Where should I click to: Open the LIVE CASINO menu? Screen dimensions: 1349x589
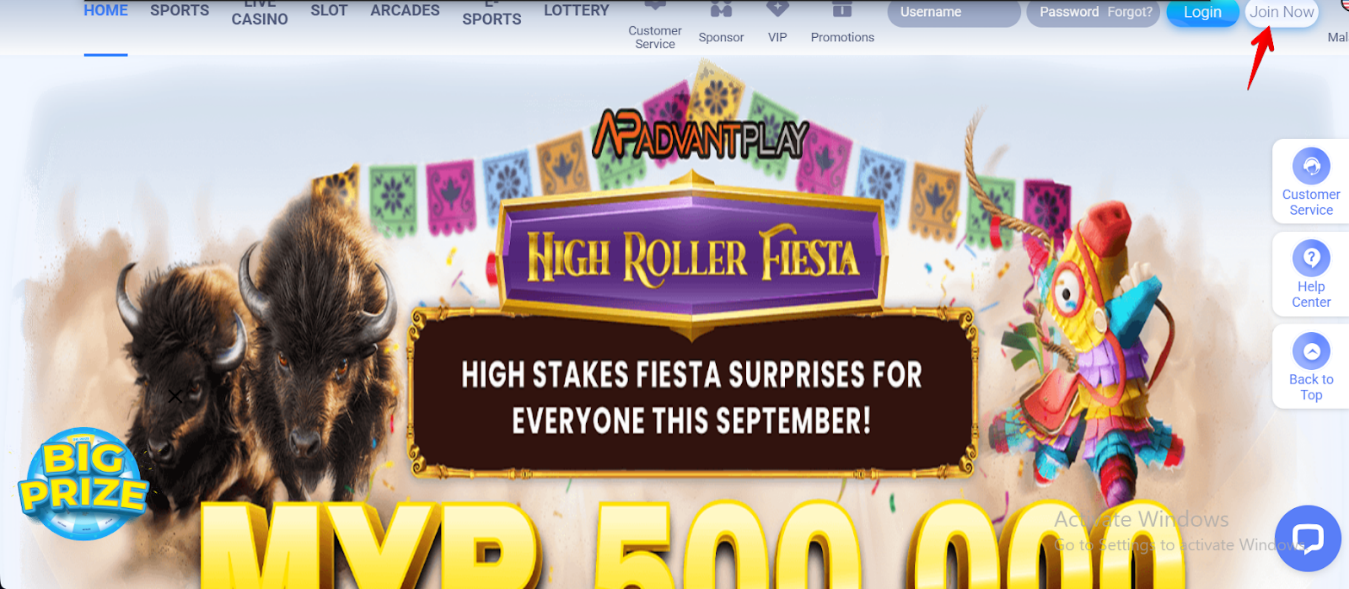(260, 13)
